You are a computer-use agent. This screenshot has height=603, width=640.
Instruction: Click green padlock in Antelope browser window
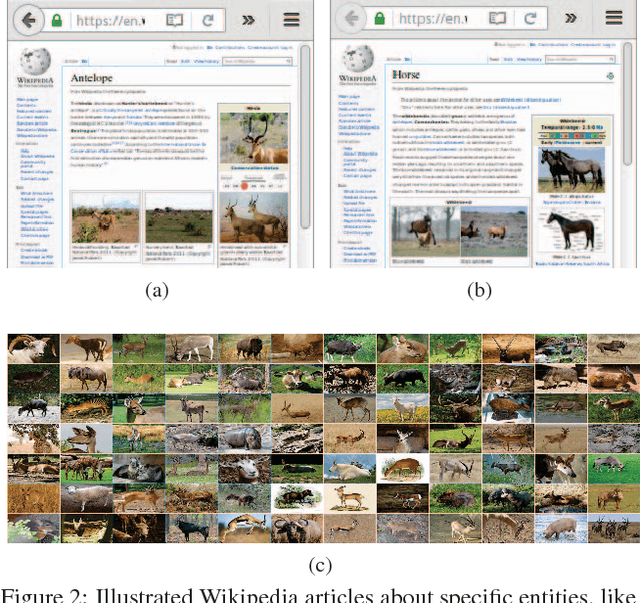pyautogui.click(x=57, y=20)
